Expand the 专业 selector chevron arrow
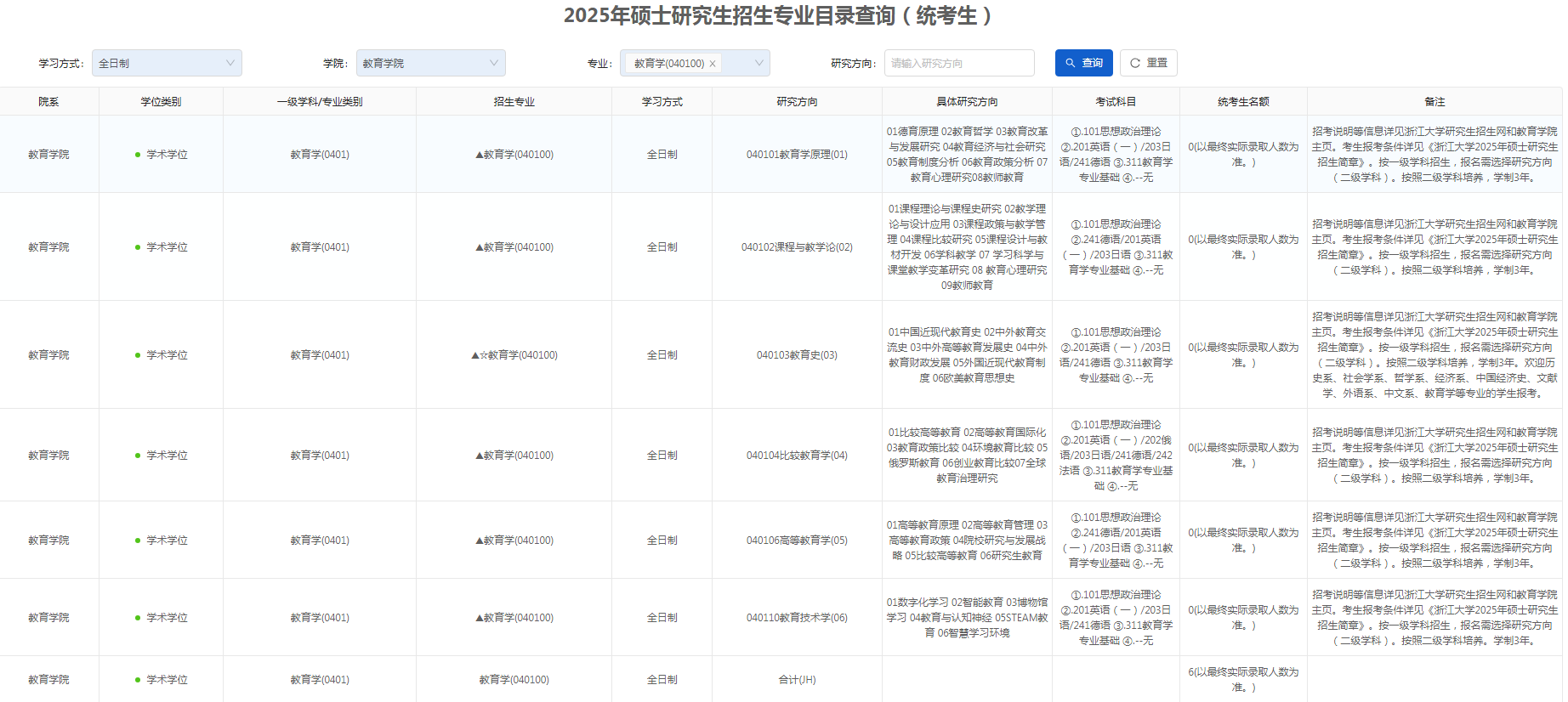This screenshot has width=1568, height=702. coord(758,63)
